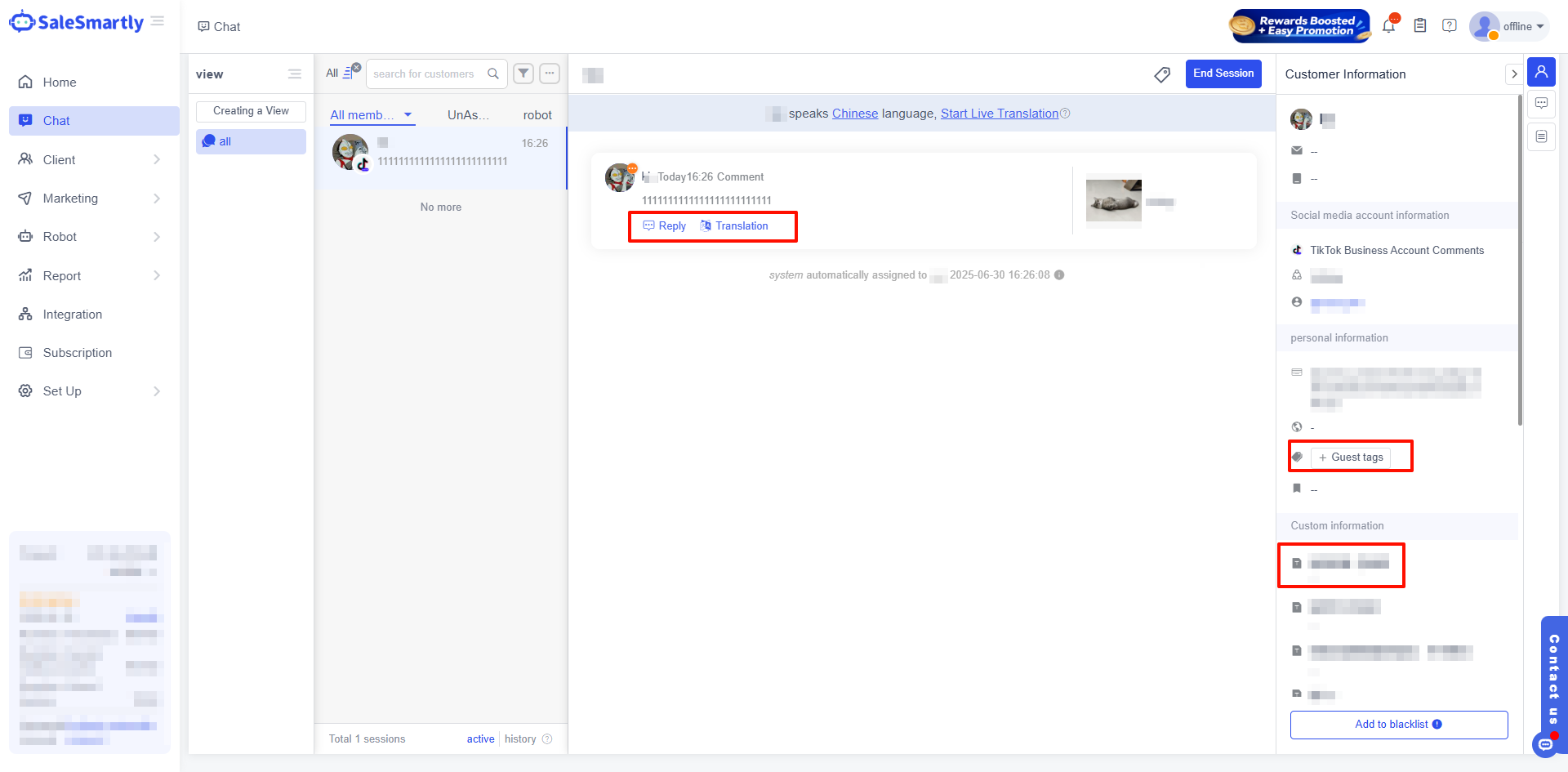Open the more options ellipsis icon beside filter
The width and height of the screenshot is (1568, 772).
click(x=550, y=74)
